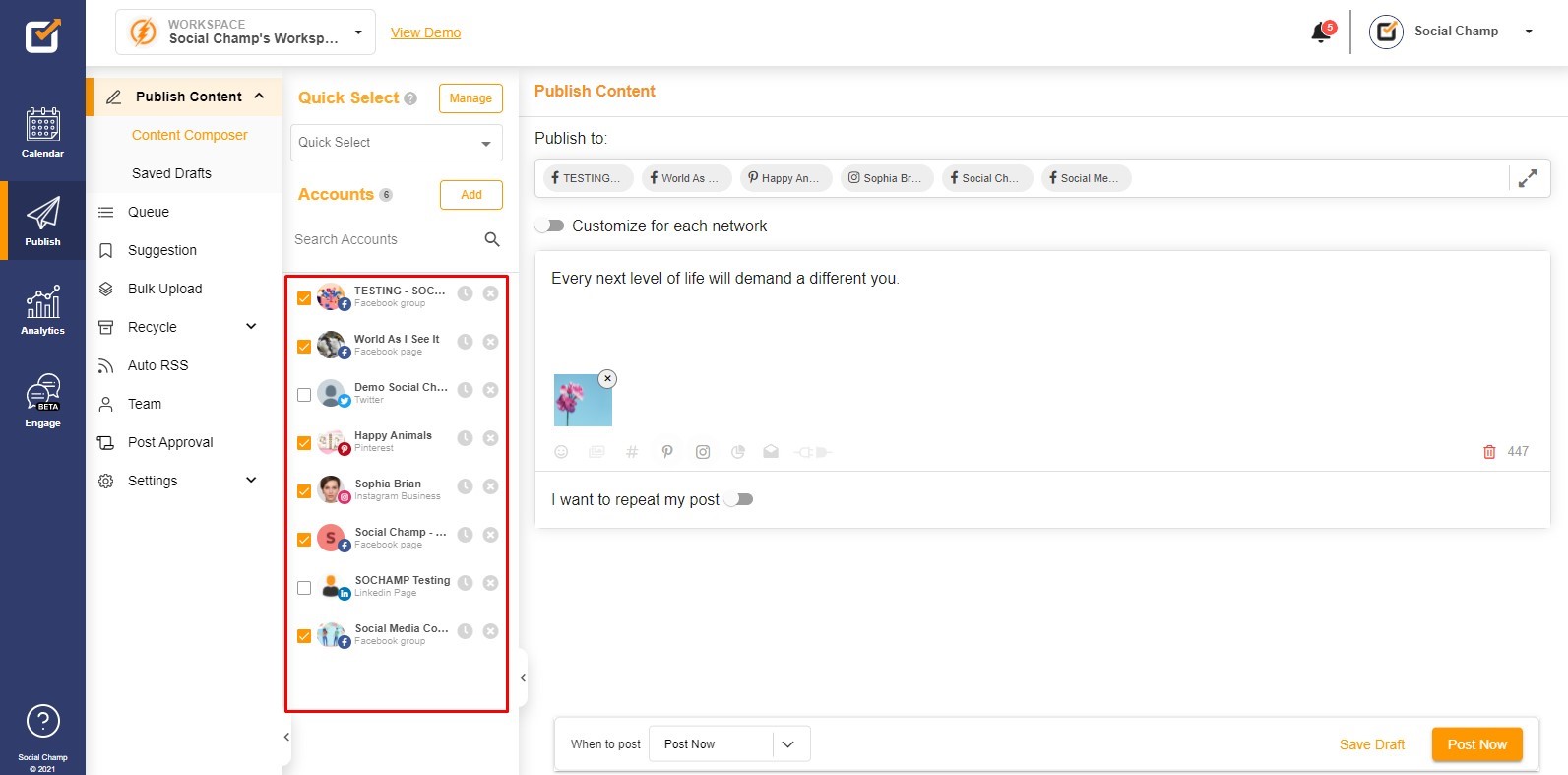
Task: Click the pie chart icon in composer
Action: 738,452
